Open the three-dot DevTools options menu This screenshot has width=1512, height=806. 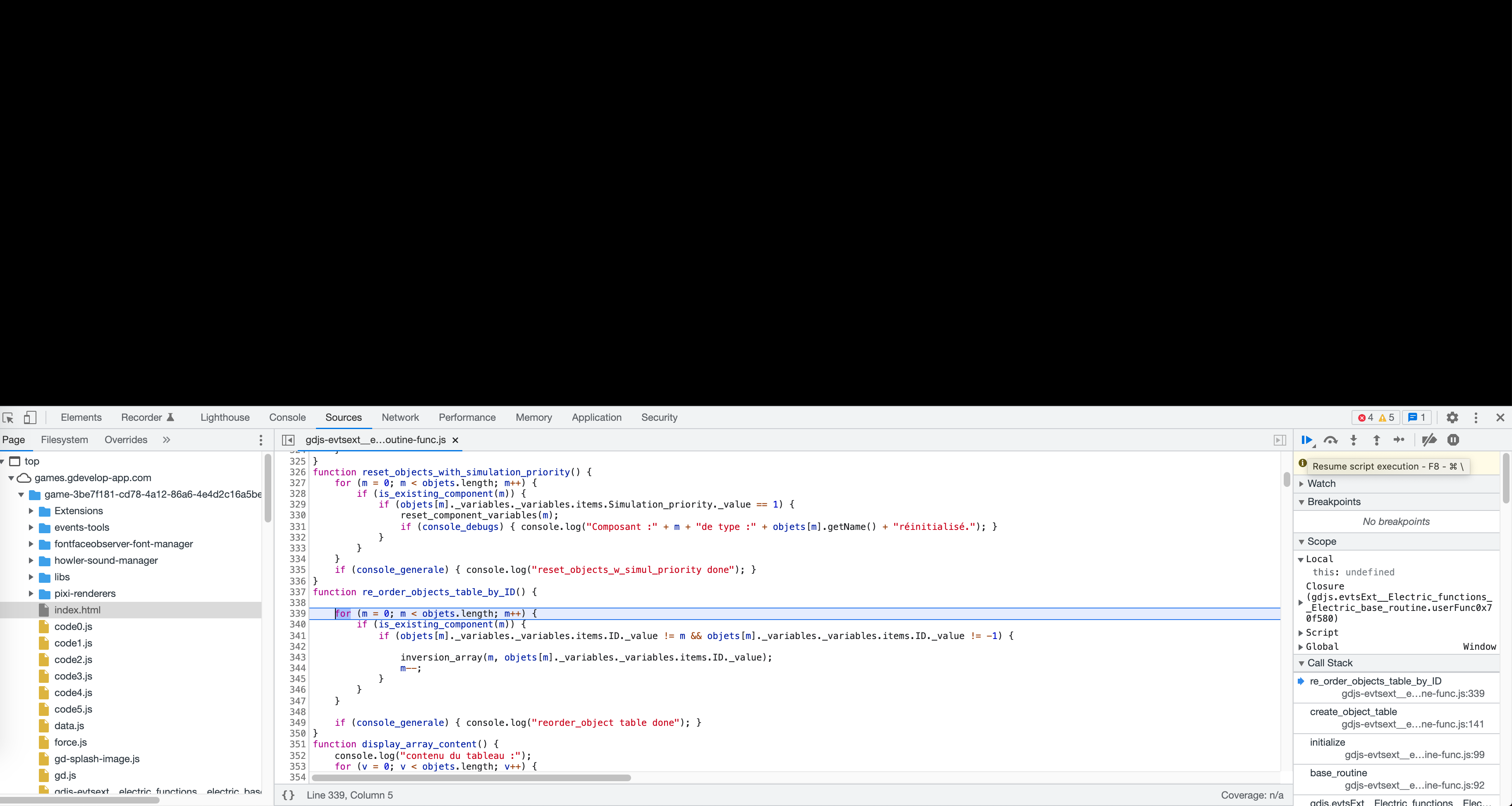1476,417
